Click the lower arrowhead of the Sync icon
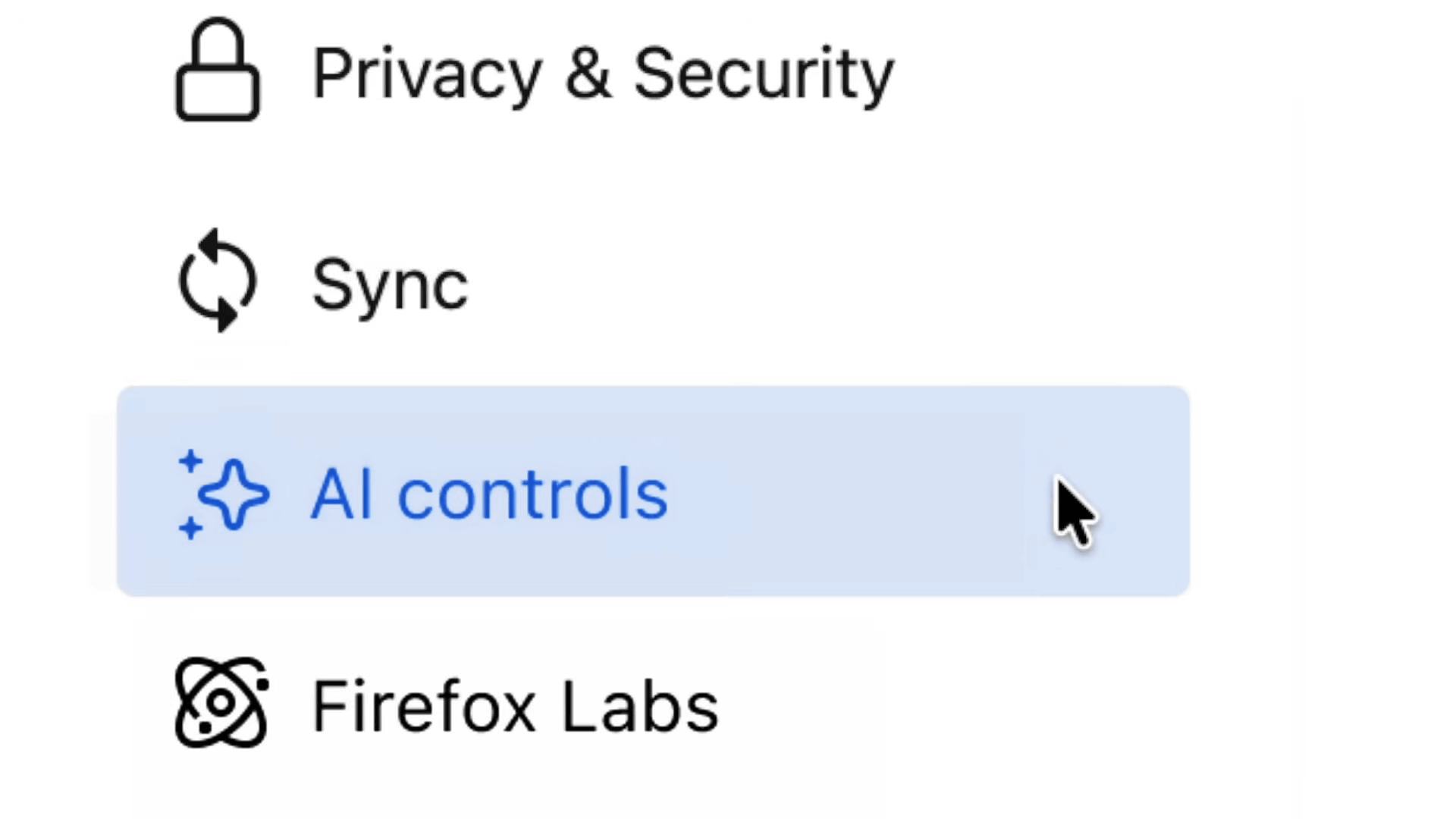Viewport: 1456px width, 819px height. pyautogui.click(x=224, y=314)
